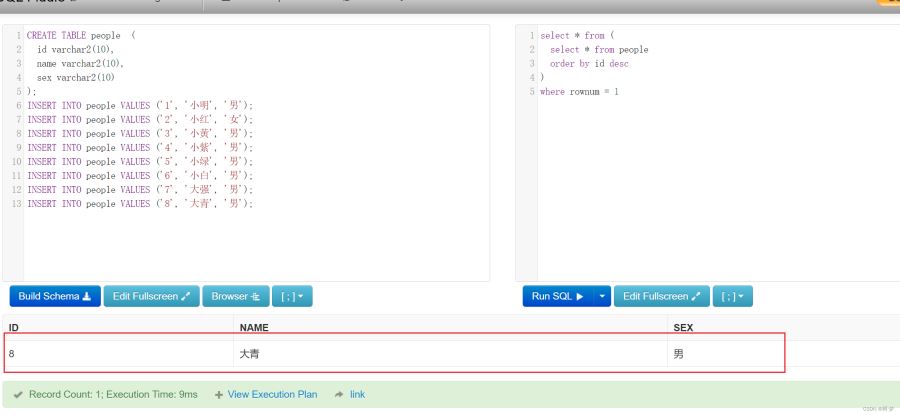The width and height of the screenshot is (900, 415).
Task: Run the SQL query
Action: pos(557,296)
